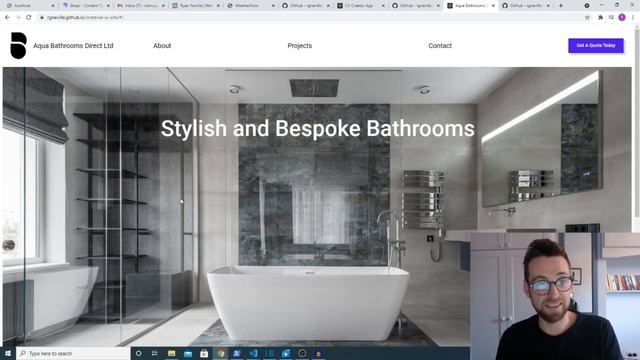Viewport: 640px width, 360px height.
Task: Open the Projects navigation link
Action: (x=300, y=46)
